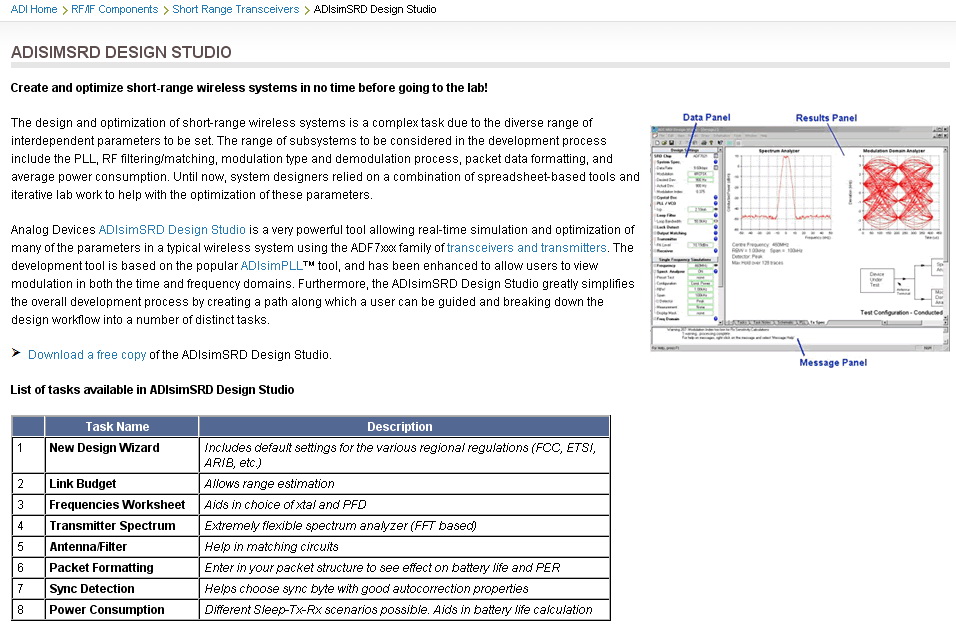Click the Task Name column header
Viewport: 956px width, 627px height.
click(x=121, y=426)
